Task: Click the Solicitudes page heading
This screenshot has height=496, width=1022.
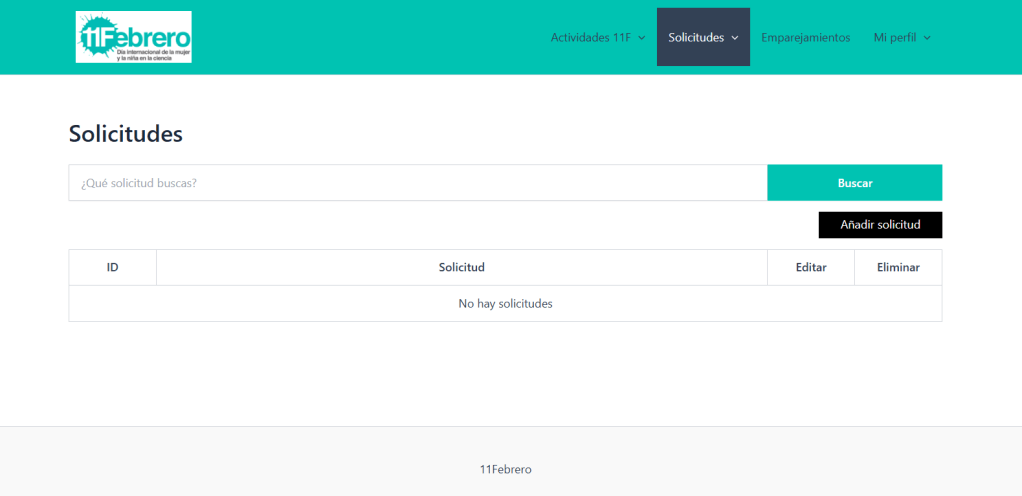Action: pyautogui.click(x=126, y=133)
